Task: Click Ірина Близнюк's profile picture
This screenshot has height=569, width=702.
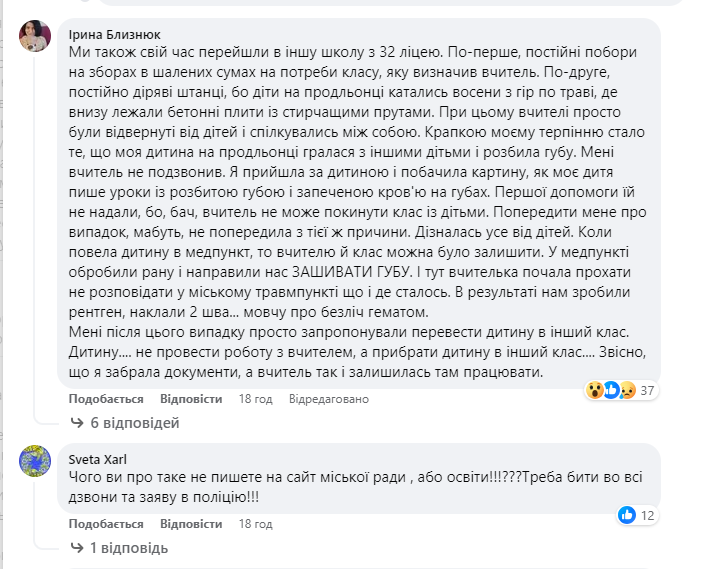Action: [x=35, y=36]
